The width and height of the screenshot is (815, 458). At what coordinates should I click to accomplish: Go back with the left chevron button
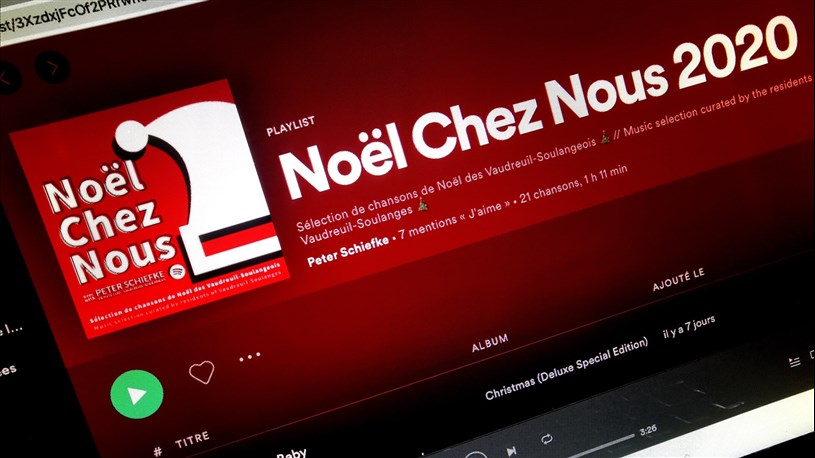[x=5, y=78]
